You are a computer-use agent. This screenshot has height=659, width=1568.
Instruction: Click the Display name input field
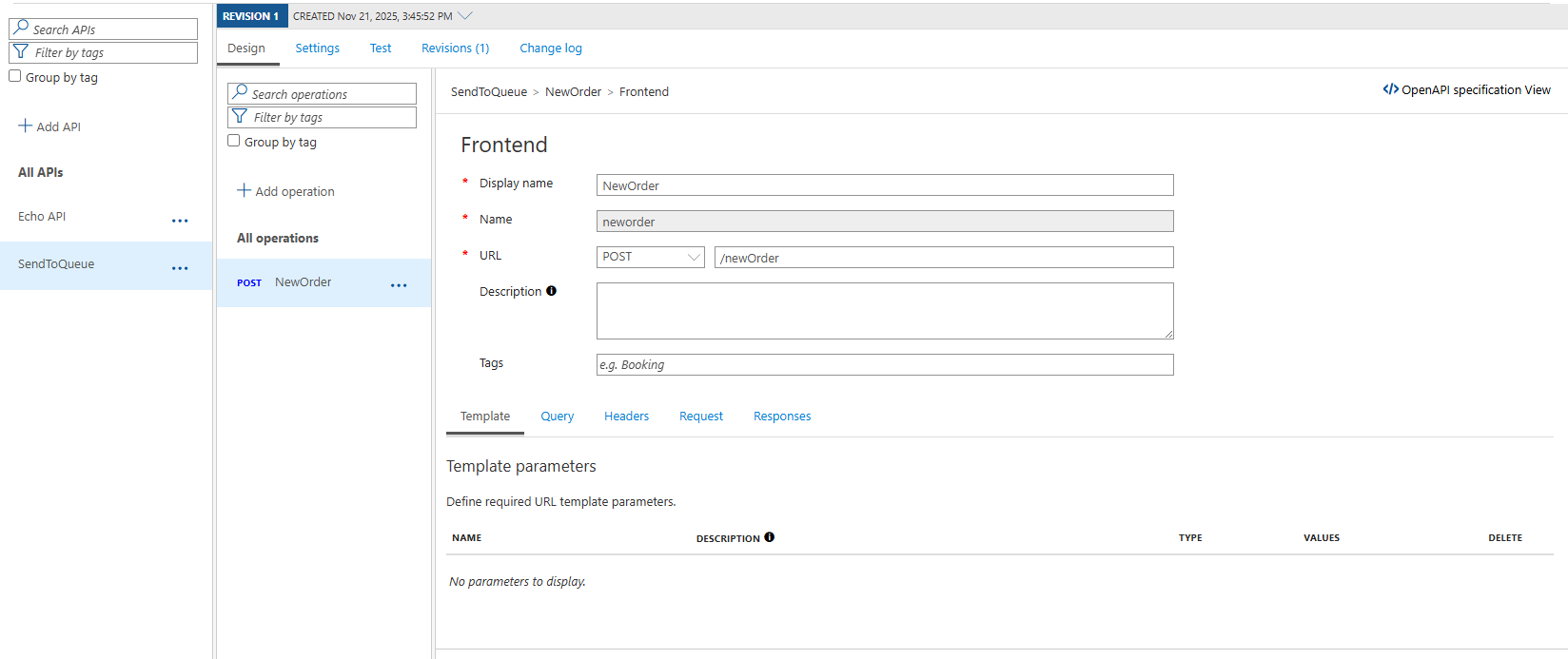point(884,185)
